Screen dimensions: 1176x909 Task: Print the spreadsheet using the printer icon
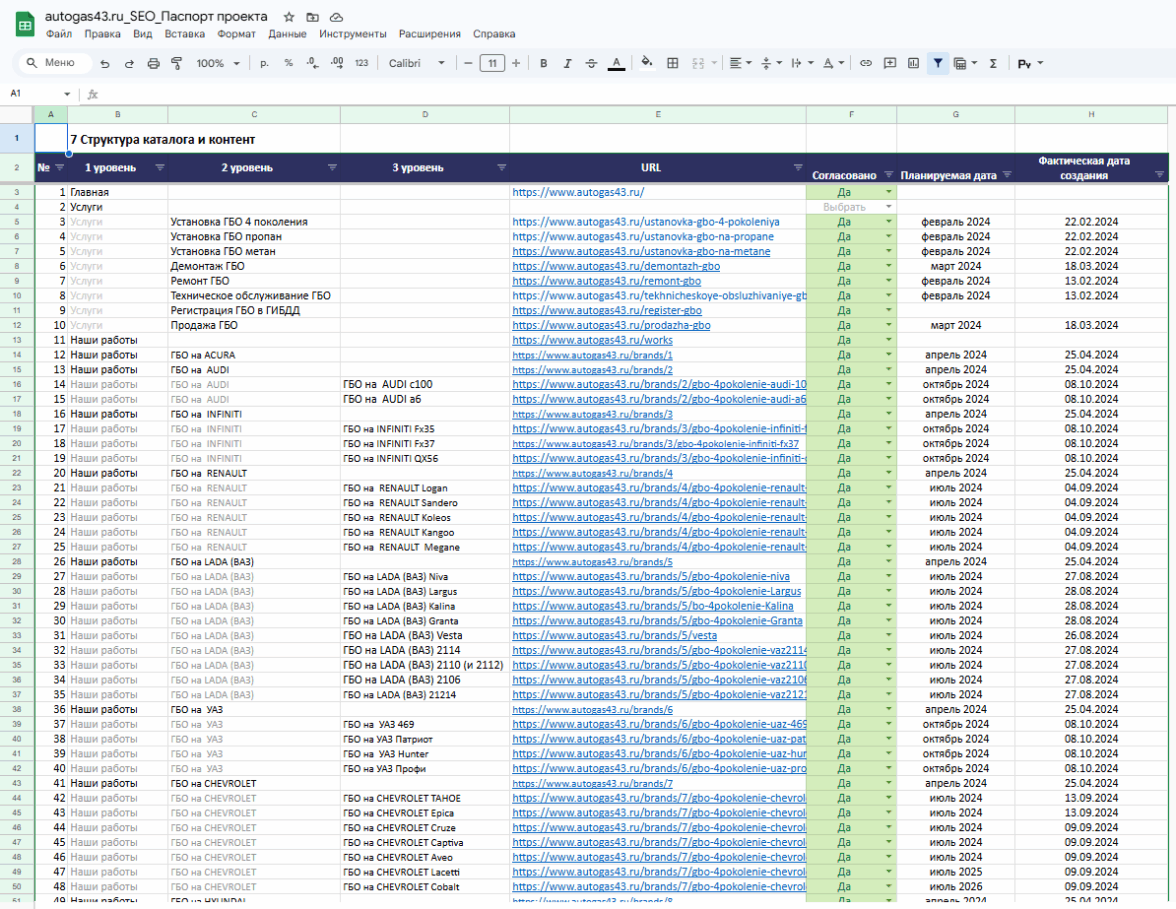pos(153,63)
